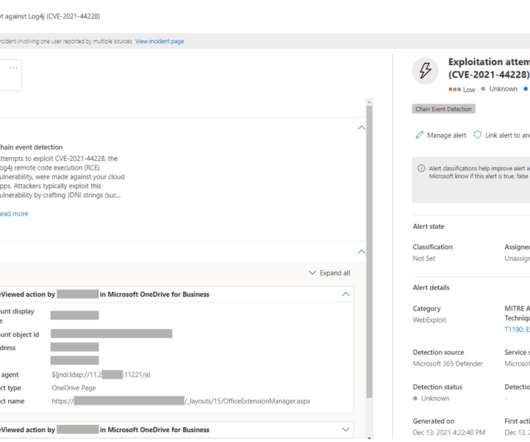This screenshot has width=530, height=442.
Task: Click the alert classification info icon
Action: tap(421, 168)
